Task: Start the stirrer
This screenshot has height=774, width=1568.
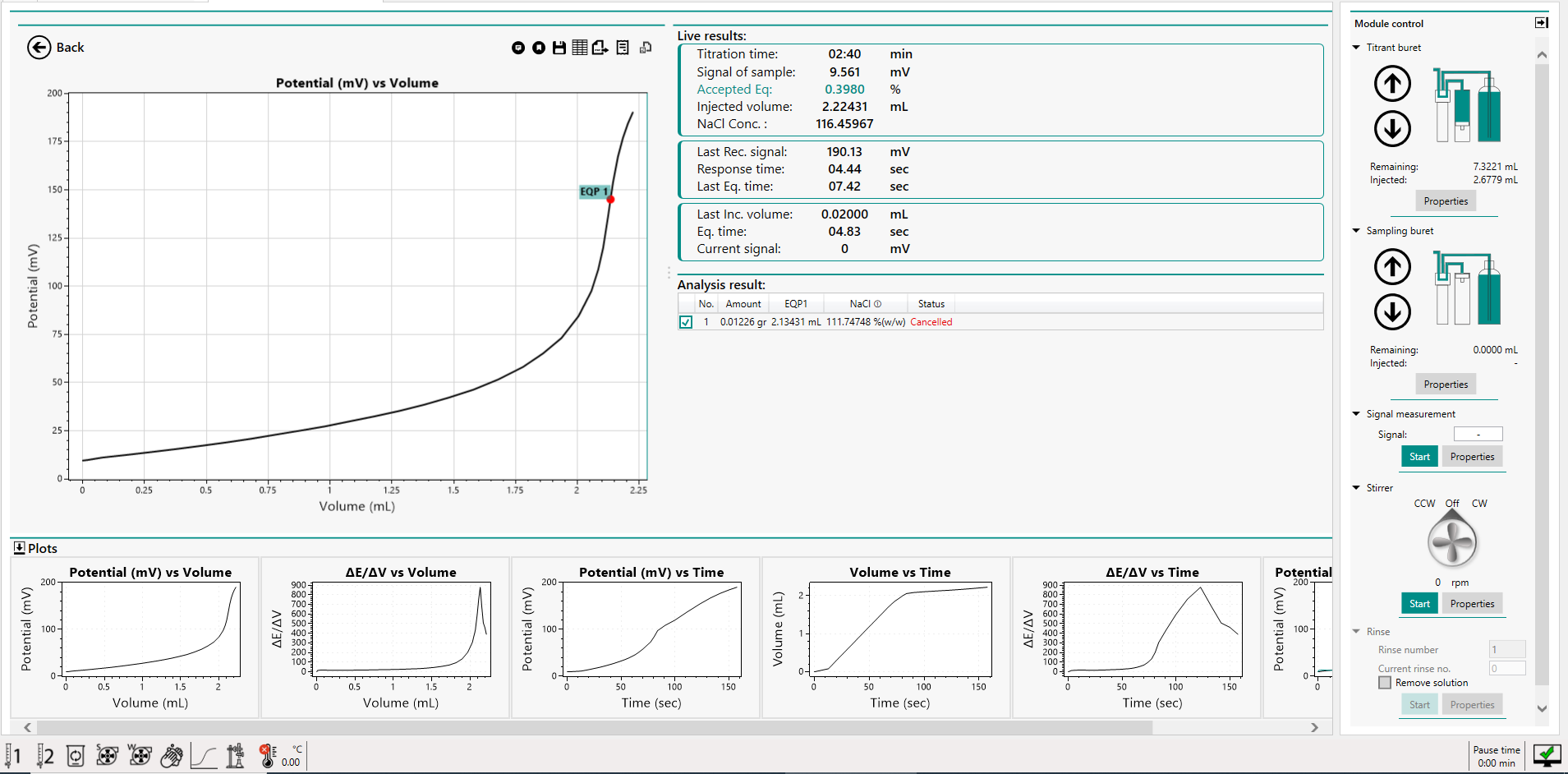Action: coord(1419,604)
